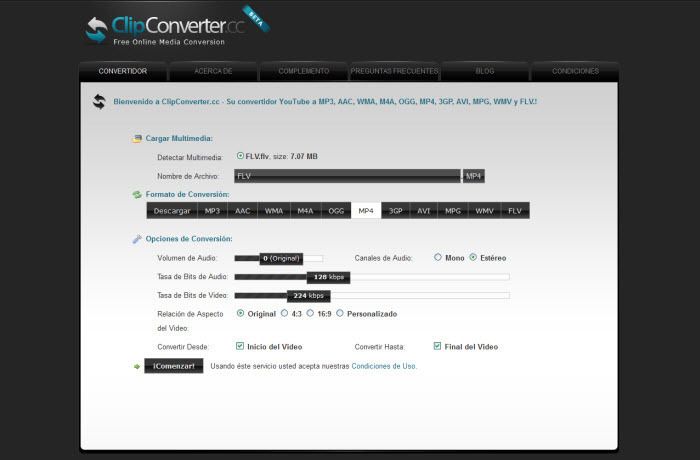700x460 pixels.
Task: Click the swap arrows icon beside the welcome message
Action: (x=99, y=102)
